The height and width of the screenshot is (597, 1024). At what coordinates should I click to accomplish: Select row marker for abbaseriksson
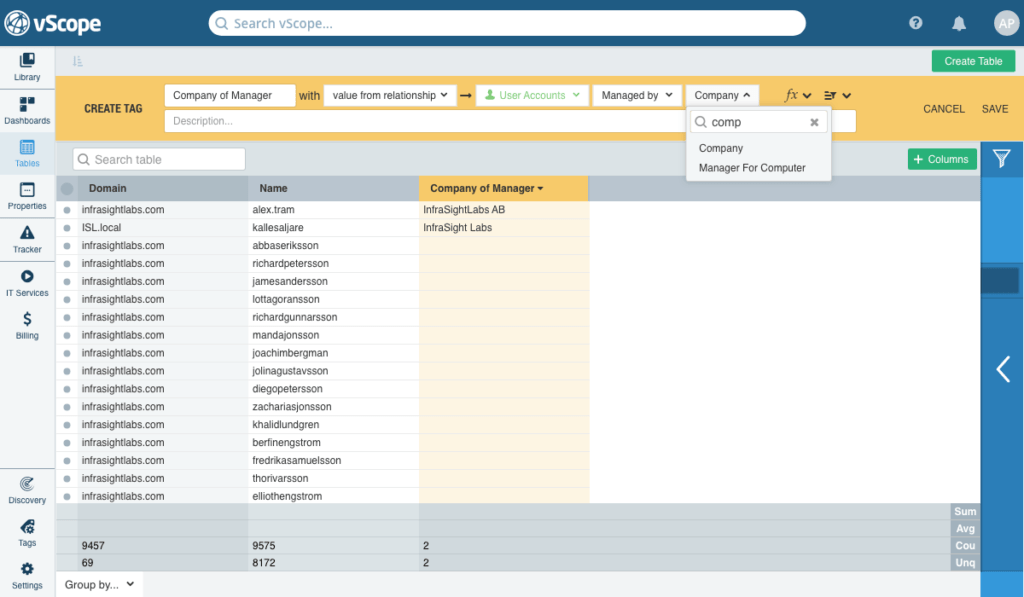coord(67,246)
